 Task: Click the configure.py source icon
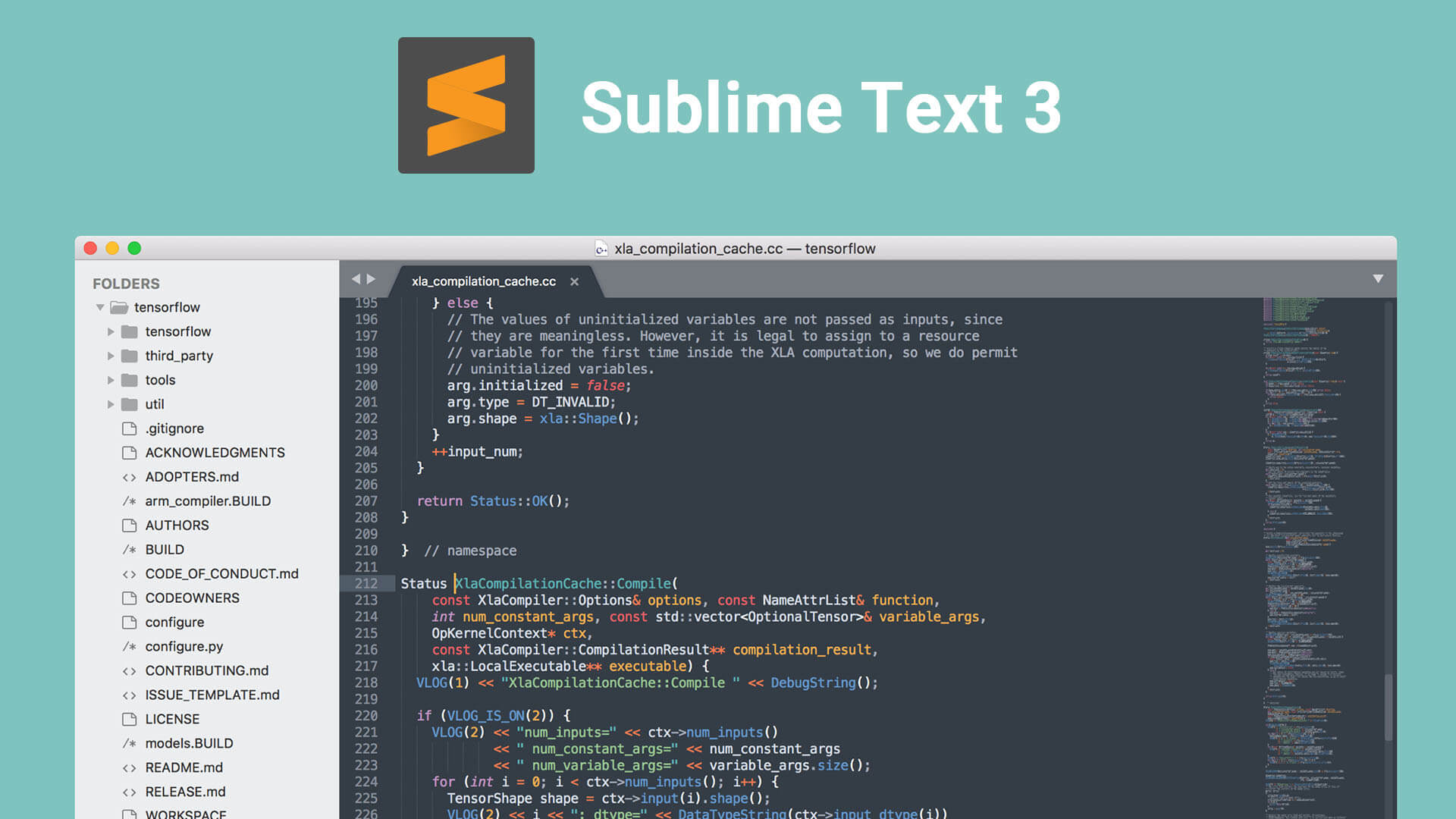[x=130, y=647]
